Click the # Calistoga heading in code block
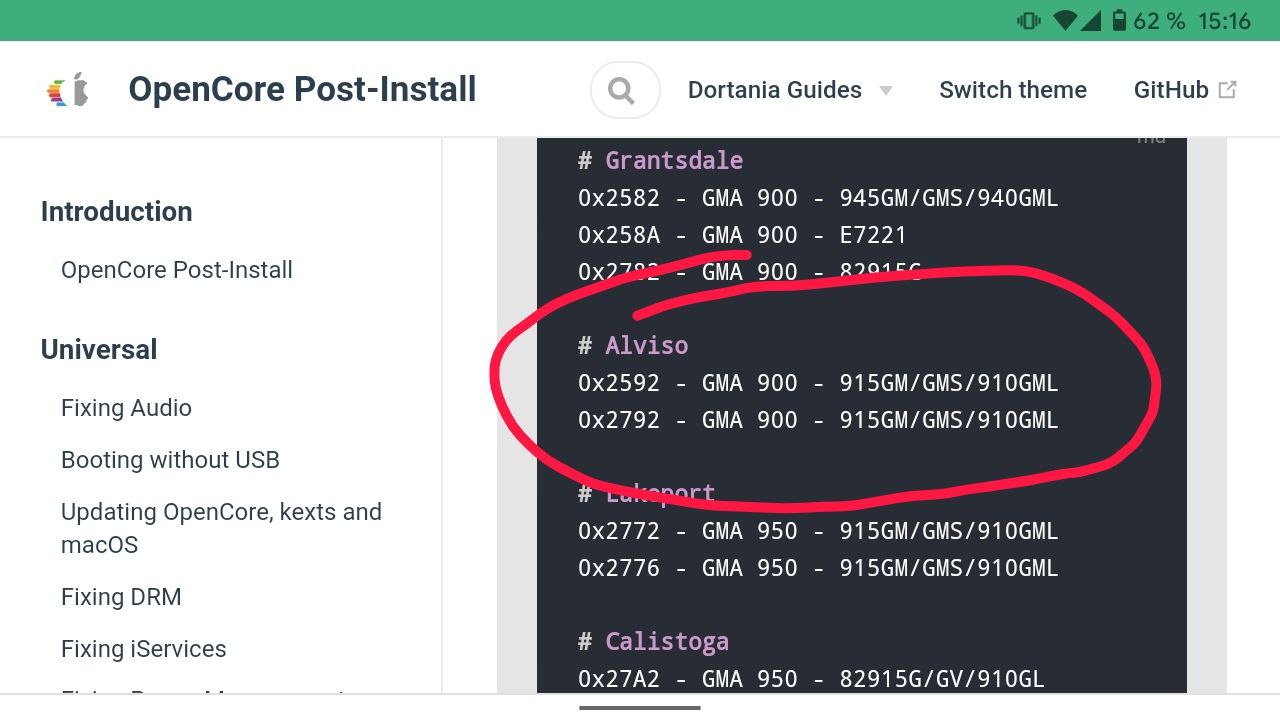 point(653,641)
